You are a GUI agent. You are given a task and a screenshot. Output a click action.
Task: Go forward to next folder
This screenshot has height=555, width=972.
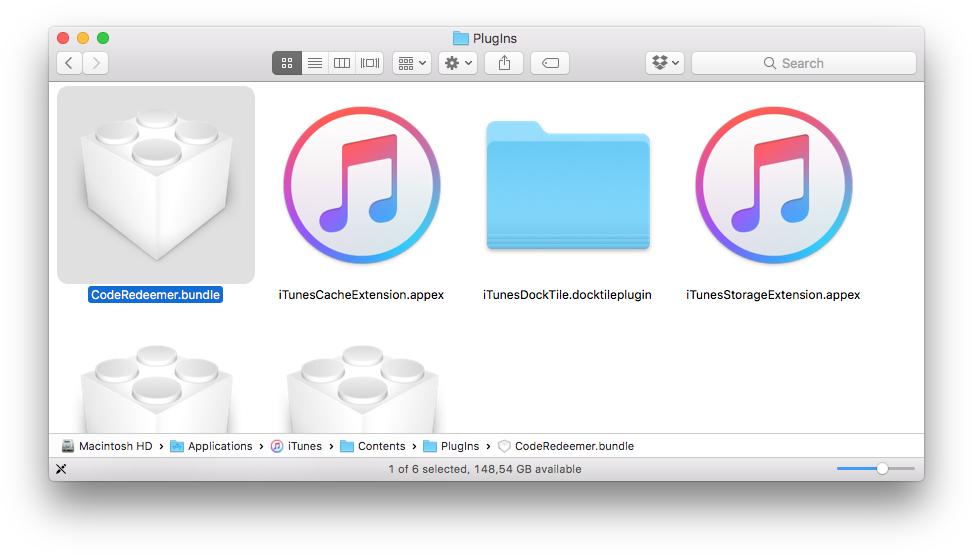(x=96, y=63)
